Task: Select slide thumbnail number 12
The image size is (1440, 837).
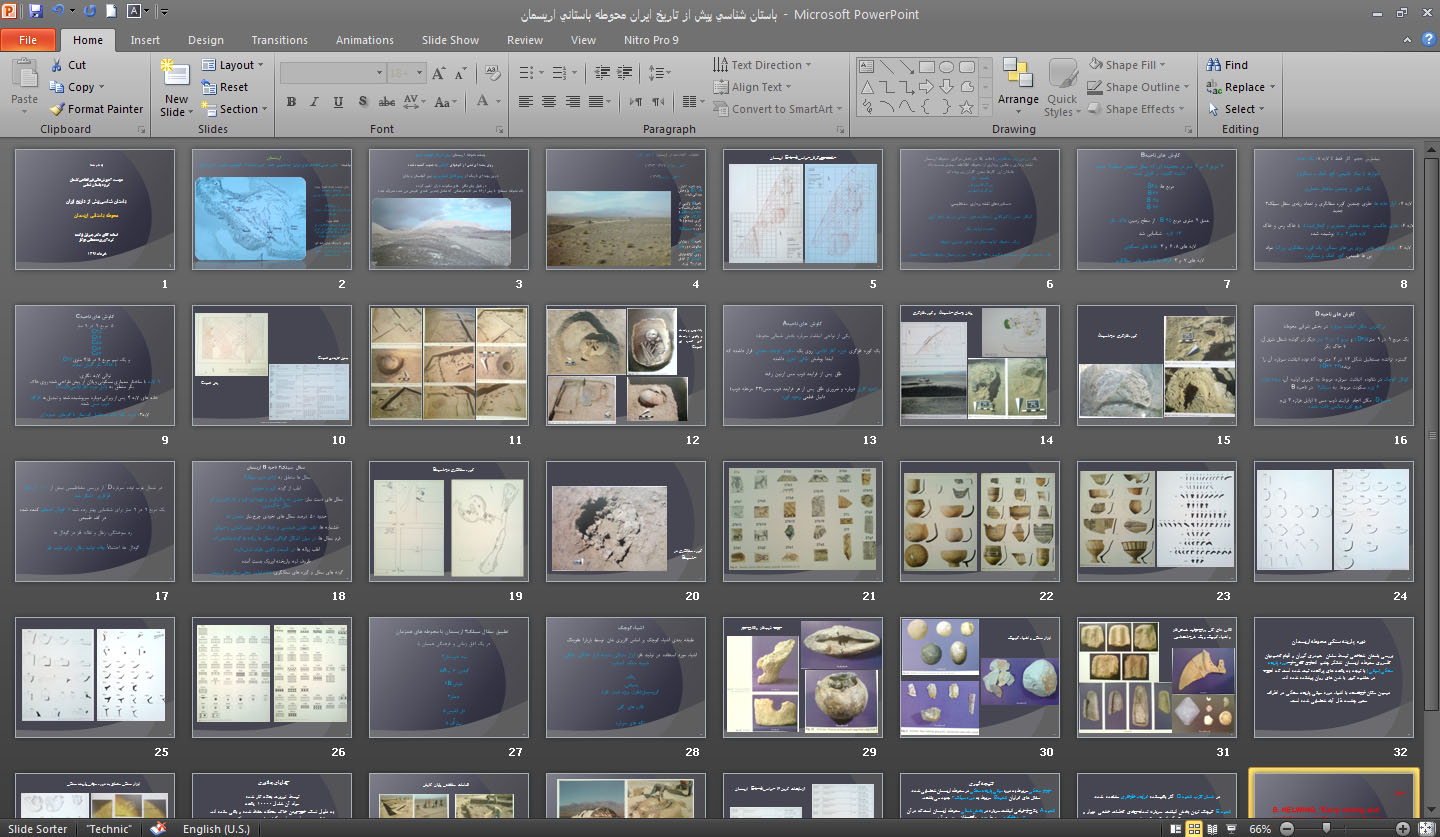Action: 626,365
